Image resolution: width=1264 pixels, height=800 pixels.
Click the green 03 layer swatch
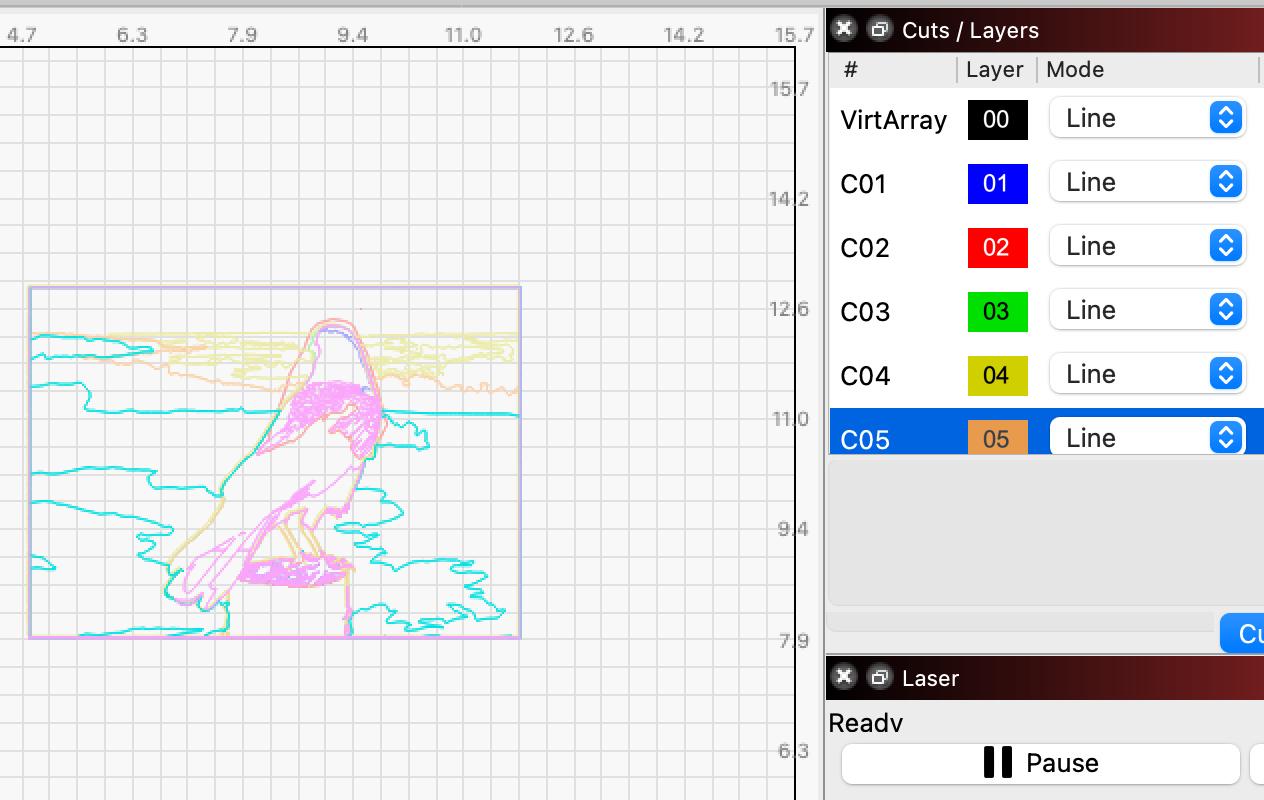point(997,312)
